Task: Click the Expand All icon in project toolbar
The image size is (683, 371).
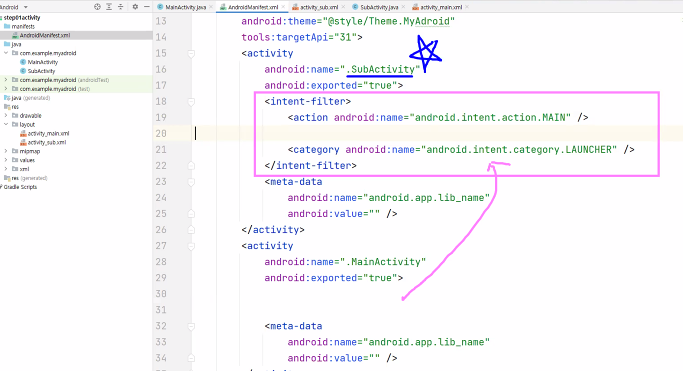Action: 109,7
